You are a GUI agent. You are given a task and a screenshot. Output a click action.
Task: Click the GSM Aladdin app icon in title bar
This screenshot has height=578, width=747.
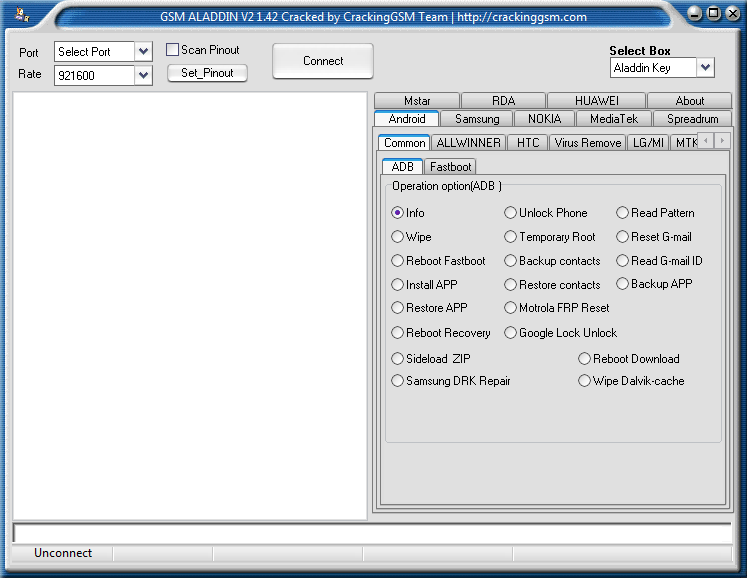point(21,15)
